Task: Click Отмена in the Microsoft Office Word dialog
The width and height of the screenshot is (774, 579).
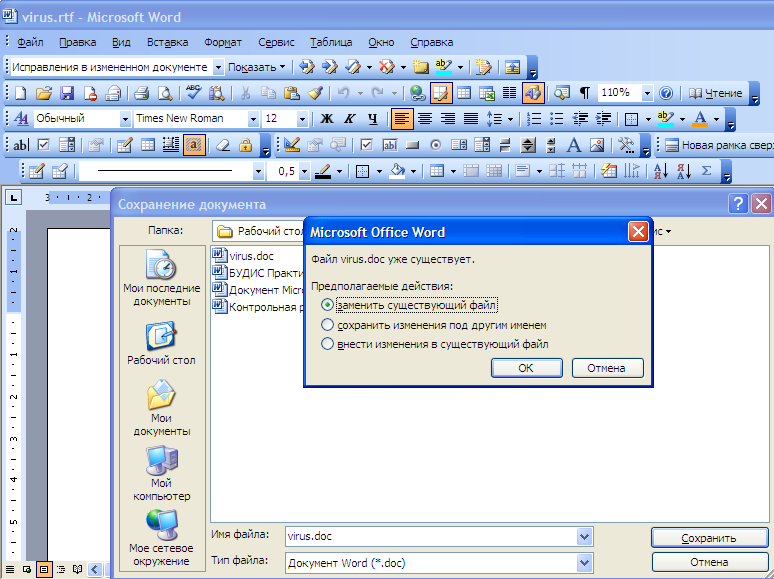Action: point(608,368)
